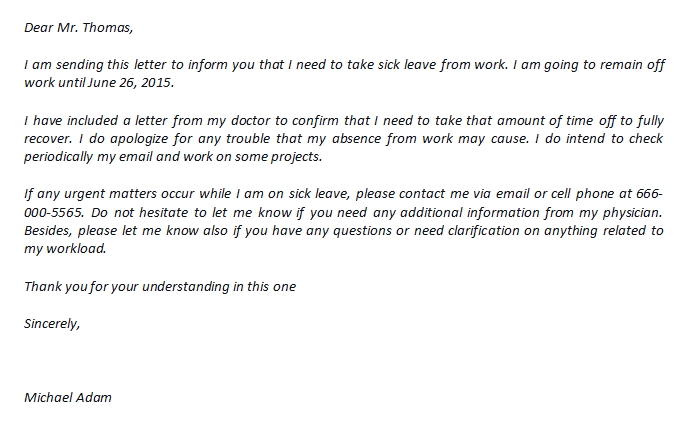
Task: Click the words "from my physician"
Action: coord(611,212)
